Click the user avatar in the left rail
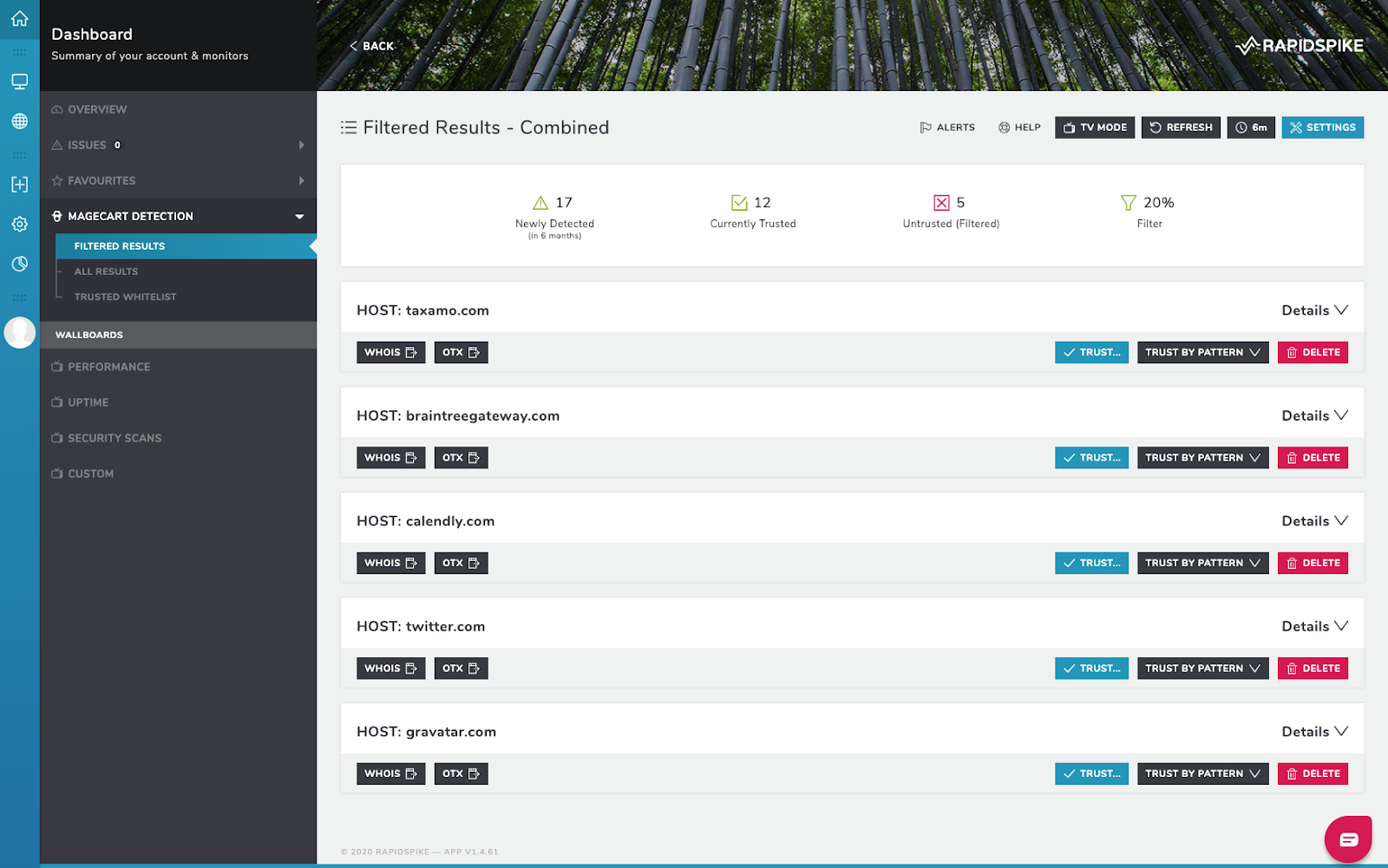This screenshot has width=1388, height=868. coord(19,332)
